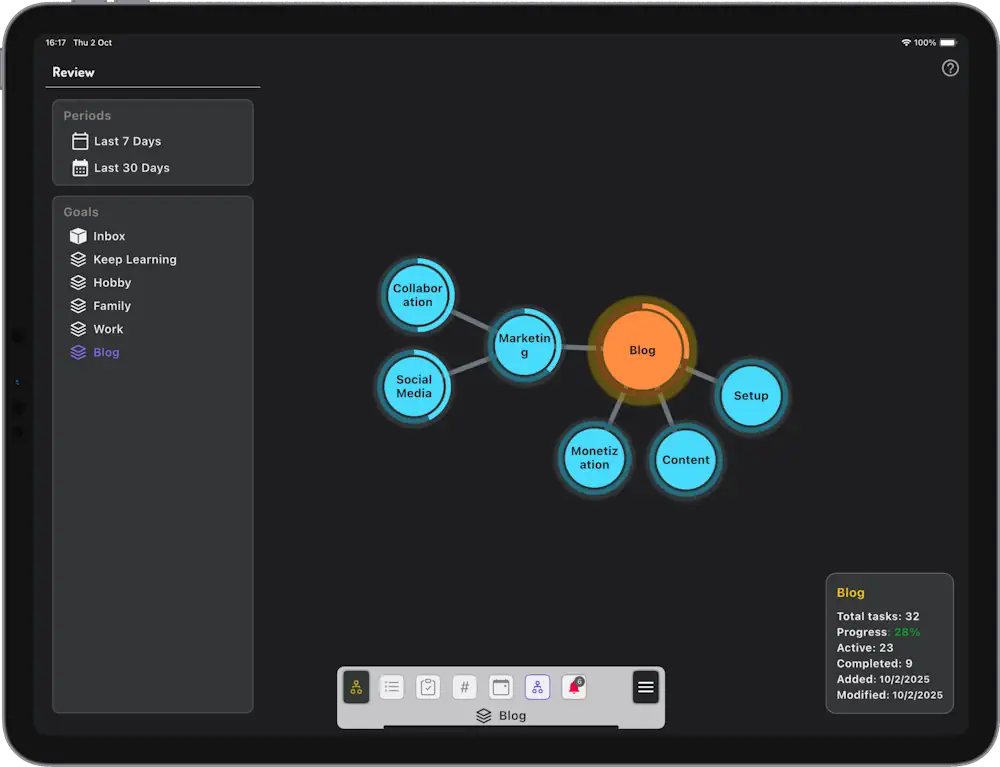Open the Family goal

tap(112, 306)
